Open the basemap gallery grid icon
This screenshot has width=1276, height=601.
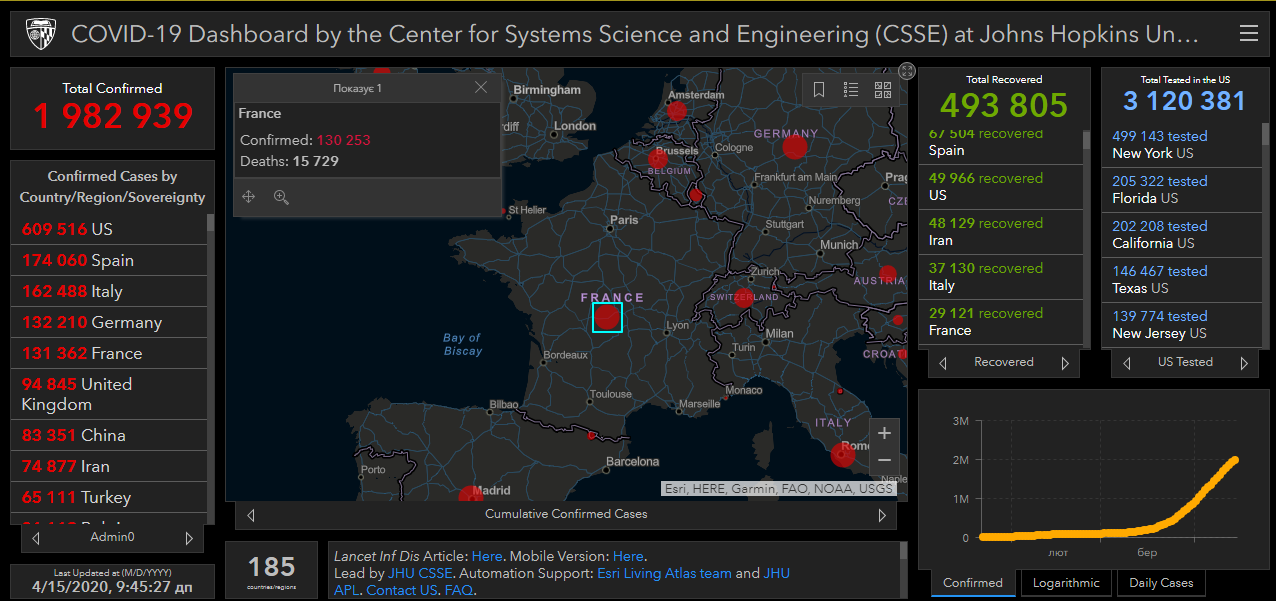point(883,90)
